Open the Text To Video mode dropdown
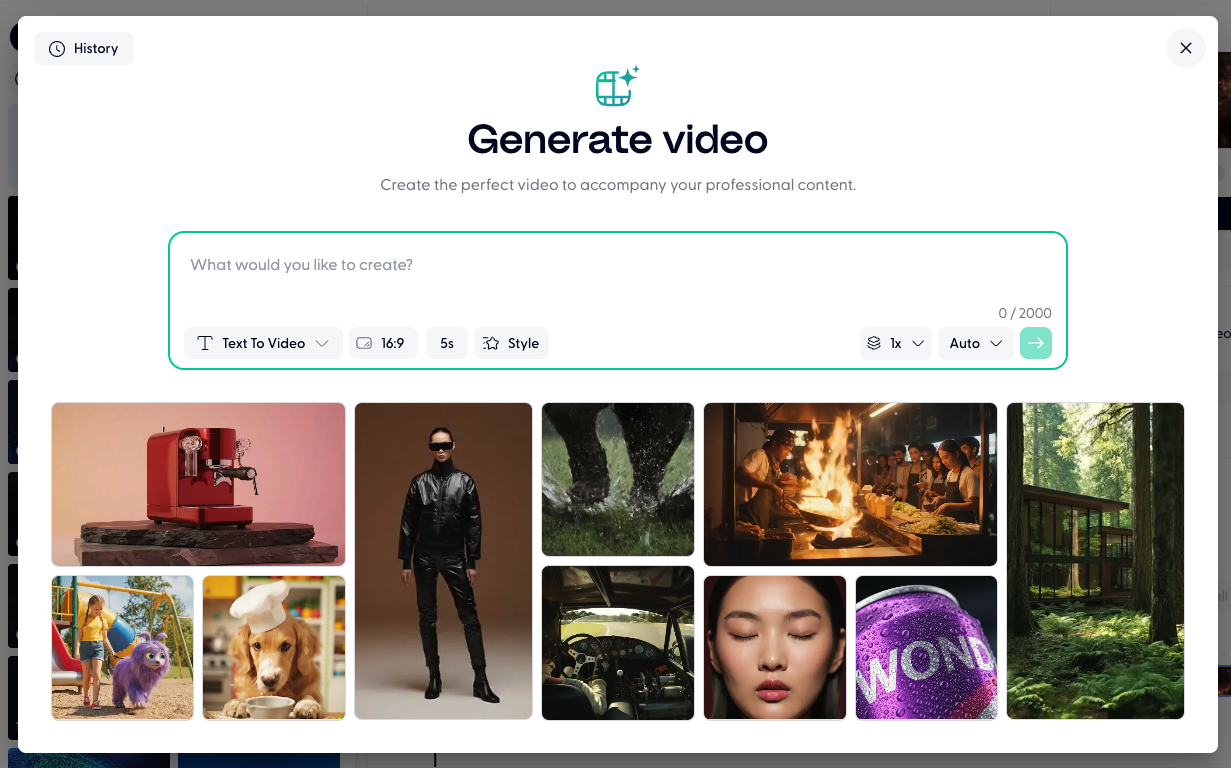The width and height of the screenshot is (1231, 768). point(264,343)
